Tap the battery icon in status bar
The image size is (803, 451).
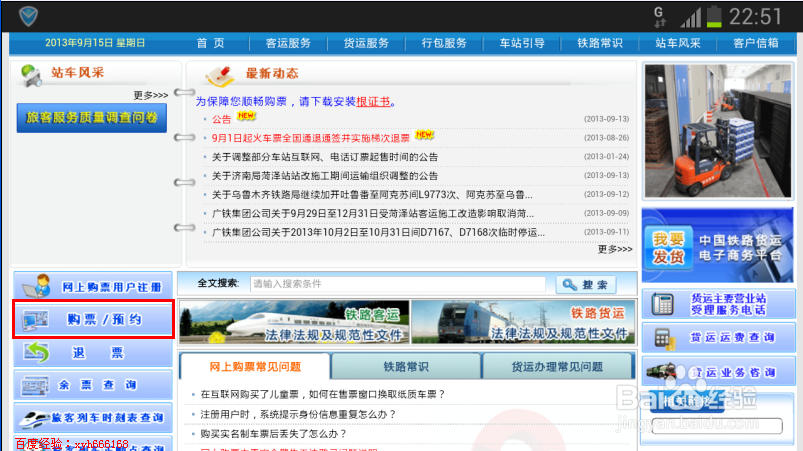click(714, 16)
